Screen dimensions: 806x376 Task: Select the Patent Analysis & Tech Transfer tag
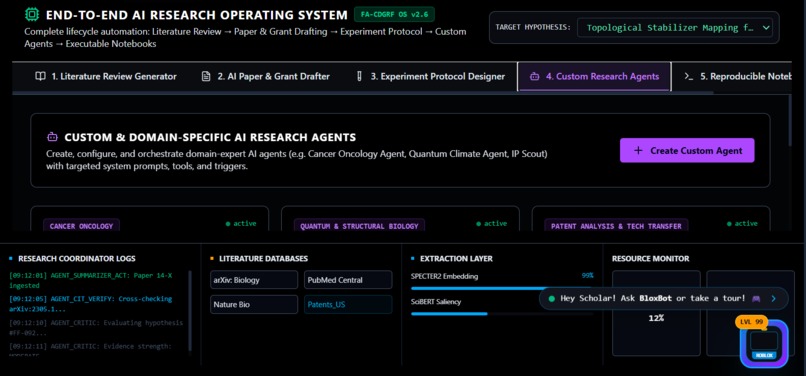(x=616, y=226)
